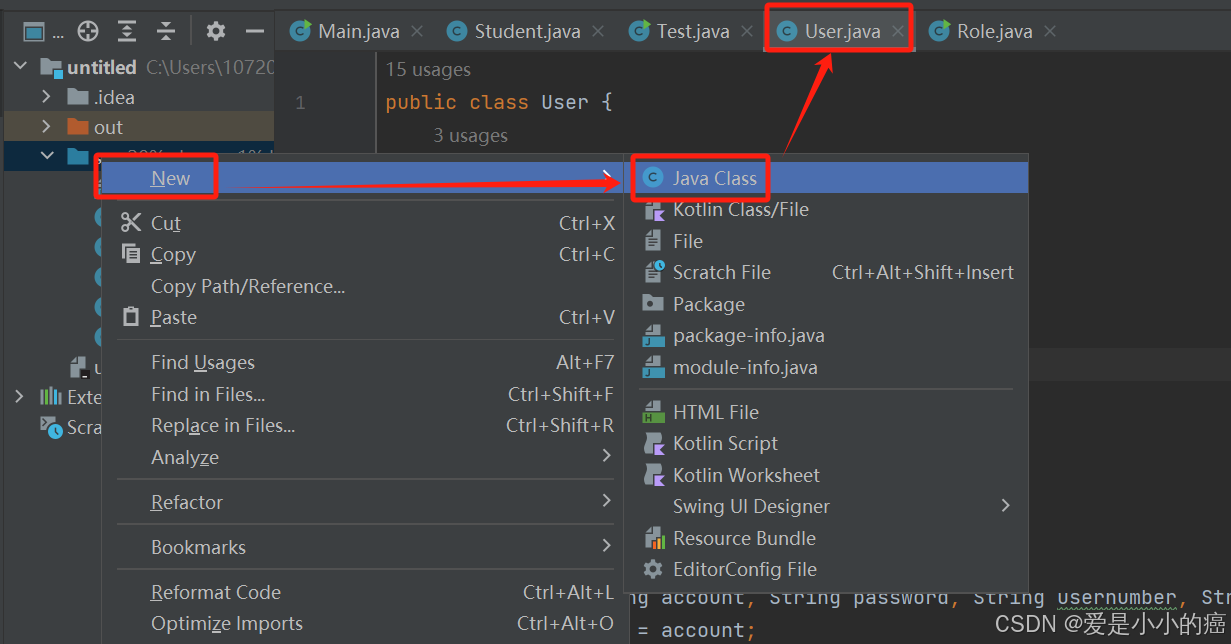Click the out folder icon

point(78,127)
